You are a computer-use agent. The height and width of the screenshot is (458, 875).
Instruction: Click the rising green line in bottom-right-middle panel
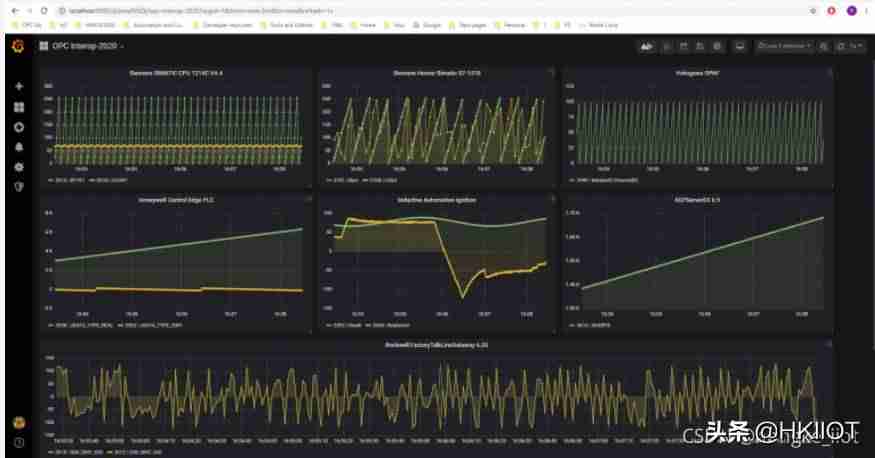[x=702, y=253]
